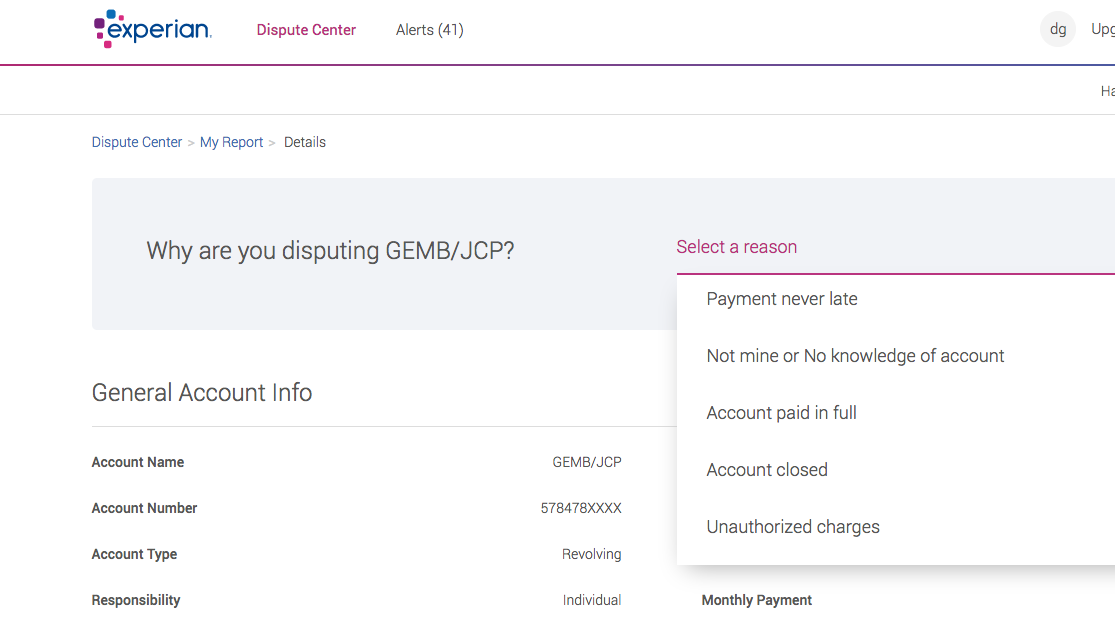The width and height of the screenshot is (1115, 618).
Task: Click the Revolving account type value
Action: tap(591, 554)
